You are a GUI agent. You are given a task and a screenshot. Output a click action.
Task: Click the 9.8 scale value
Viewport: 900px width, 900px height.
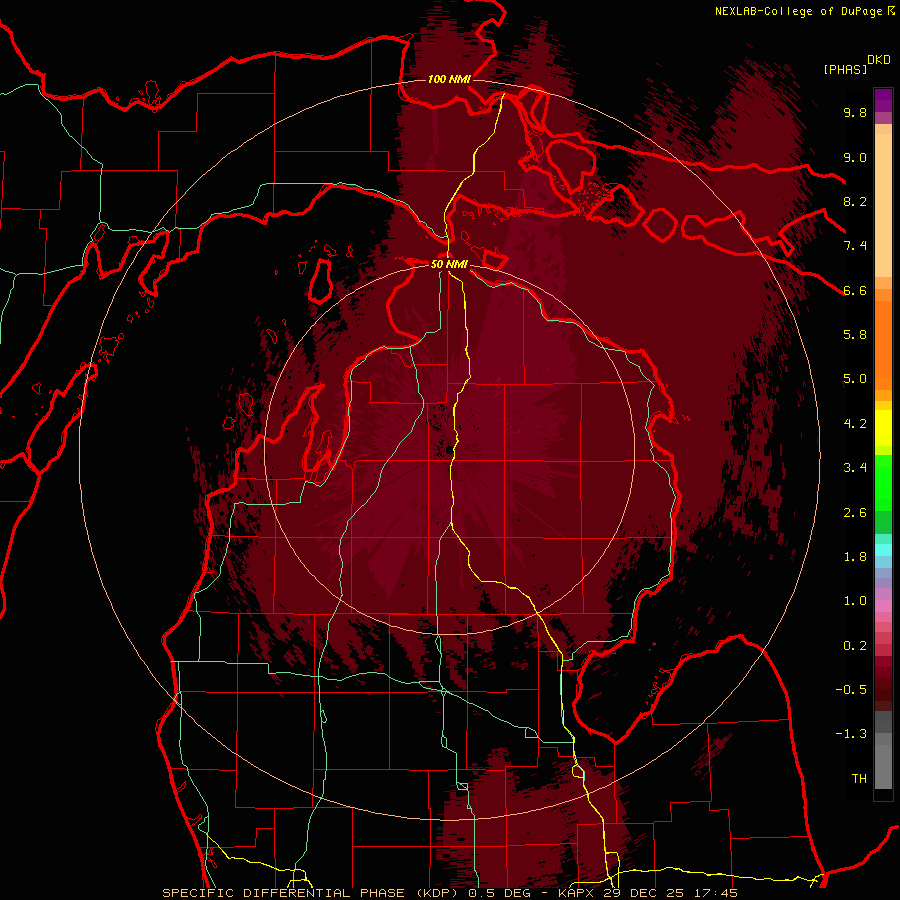pyautogui.click(x=855, y=112)
